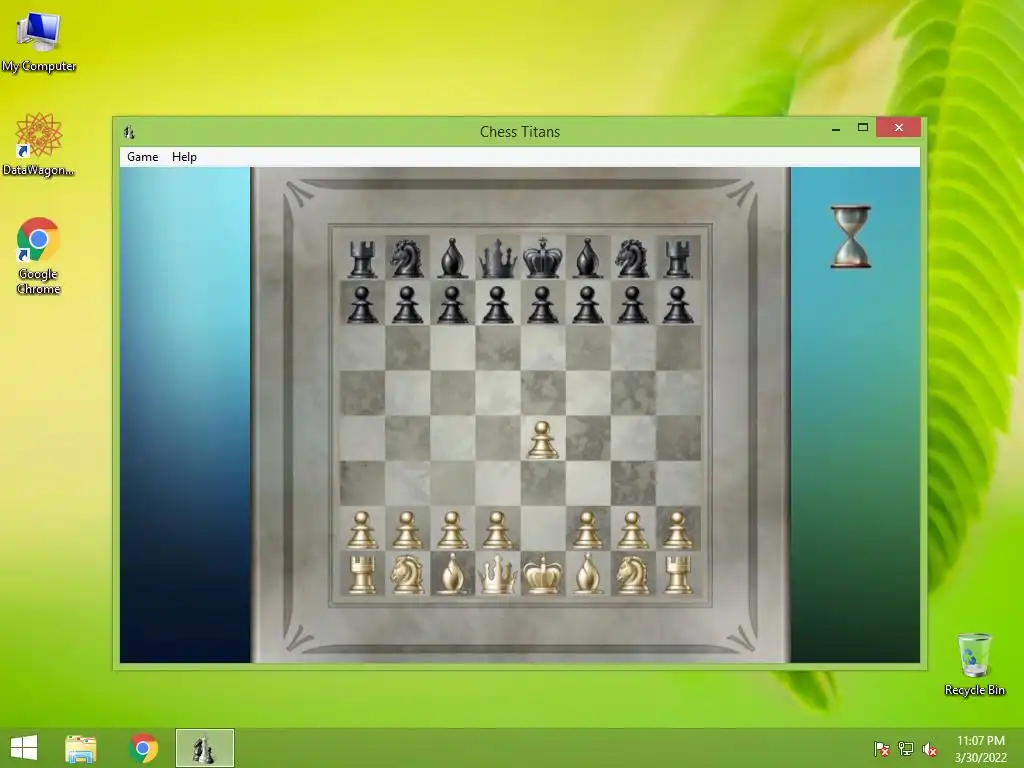1024x768 pixels.
Task: Select the white pawn on h2
Action: [678, 530]
